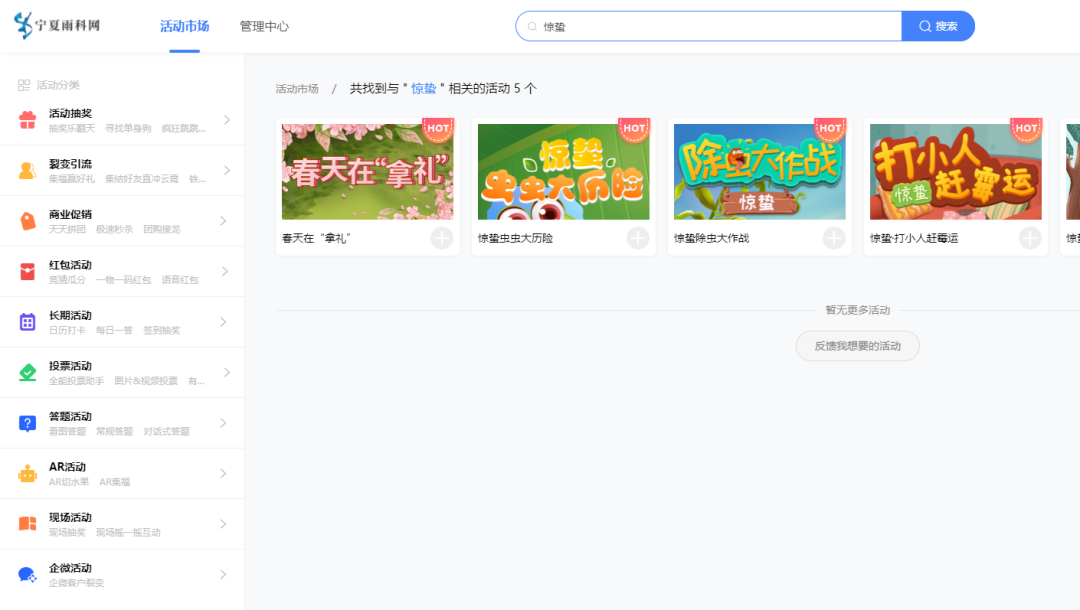Click the plus icon on 惊蛰·打小人赶霉运 card
The height and width of the screenshot is (610, 1080).
coord(1030,238)
